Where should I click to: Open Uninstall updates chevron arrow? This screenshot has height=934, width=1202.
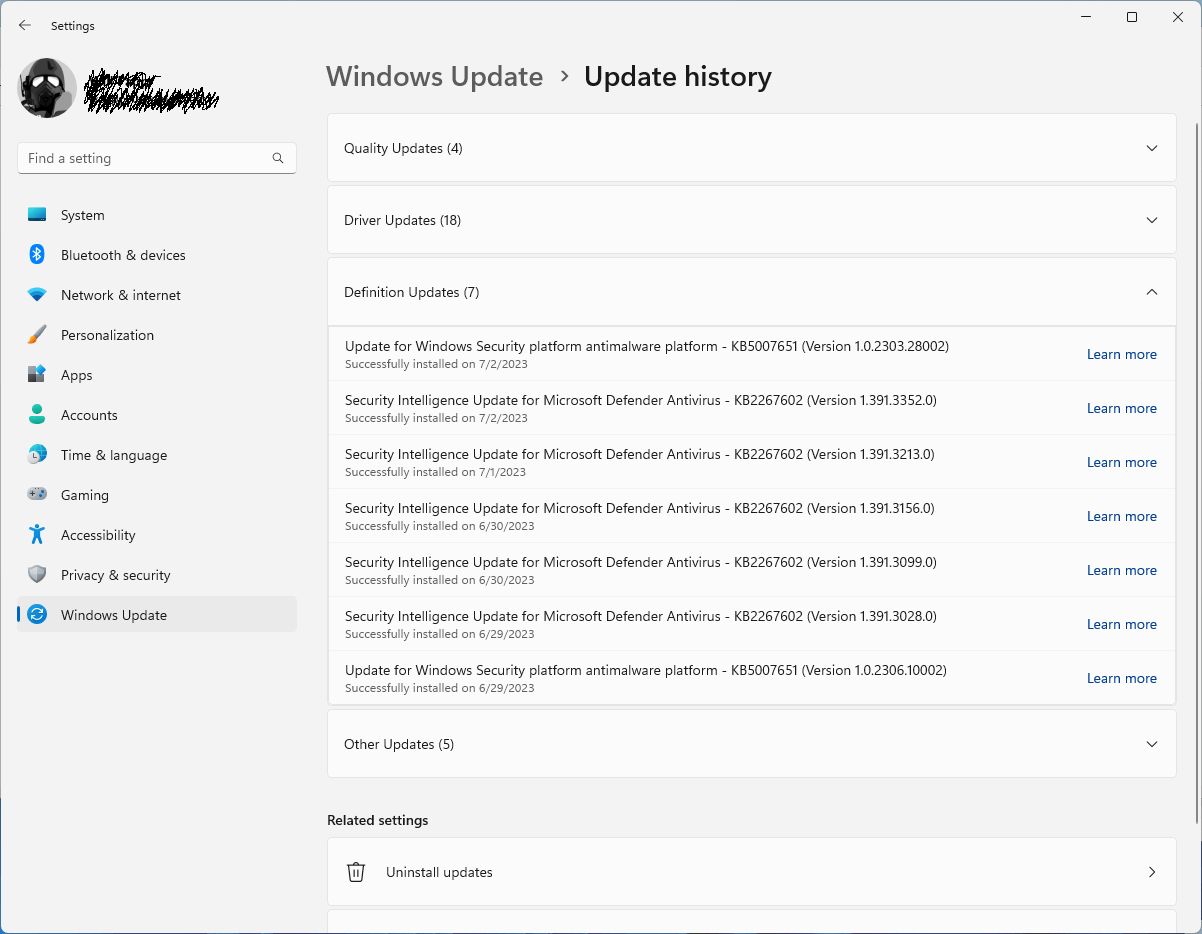pos(1152,872)
